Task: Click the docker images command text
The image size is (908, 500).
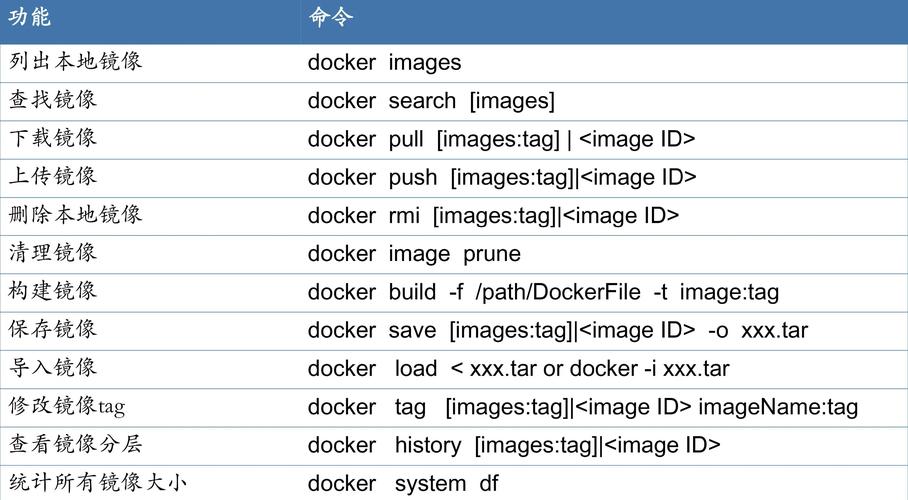Action: [x=385, y=63]
